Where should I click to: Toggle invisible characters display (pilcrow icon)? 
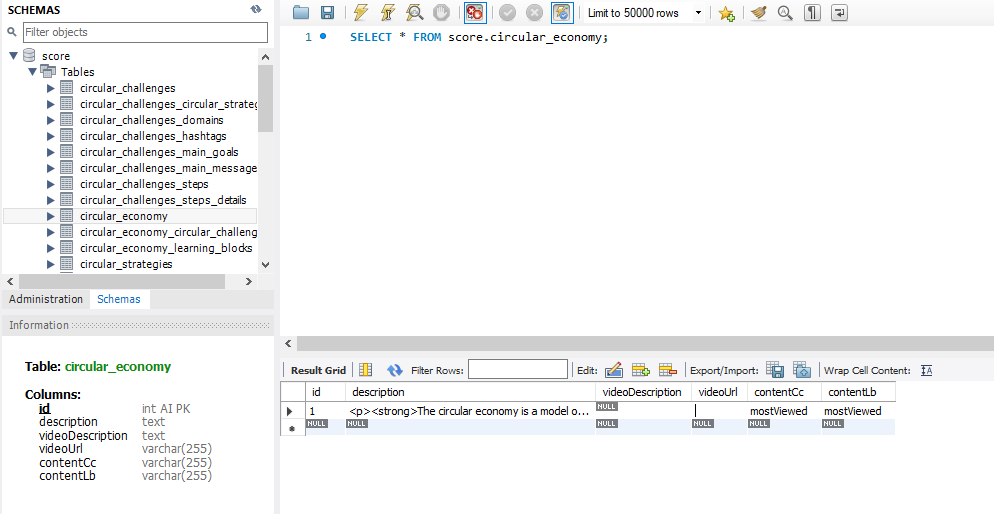click(x=812, y=13)
